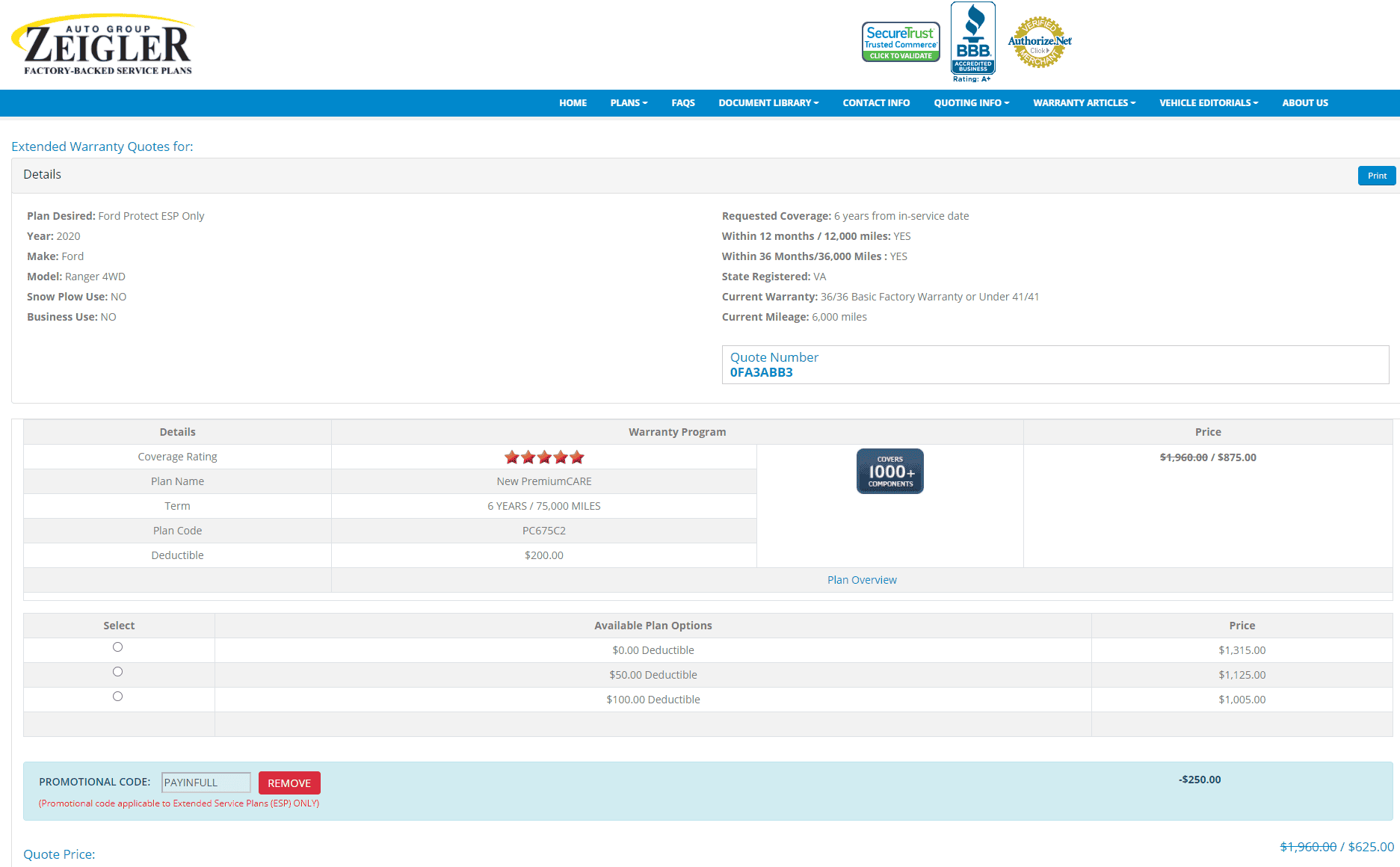
Task: Click the promotional code input field
Action: click(206, 783)
